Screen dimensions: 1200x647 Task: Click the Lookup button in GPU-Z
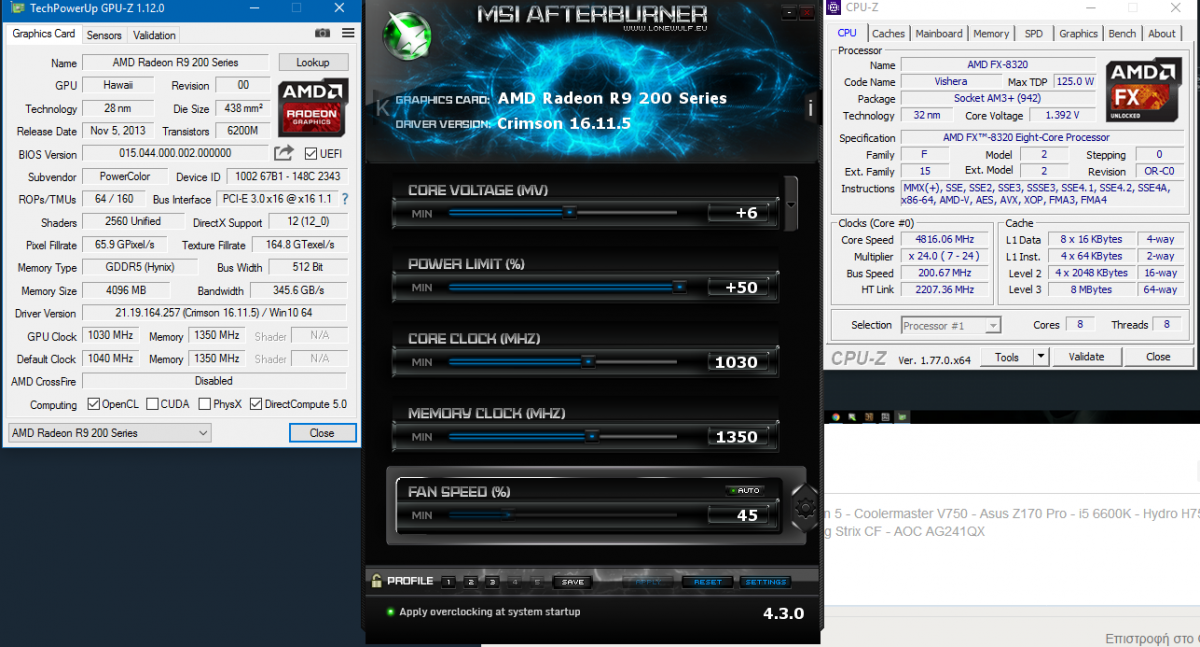[x=313, y=62]
